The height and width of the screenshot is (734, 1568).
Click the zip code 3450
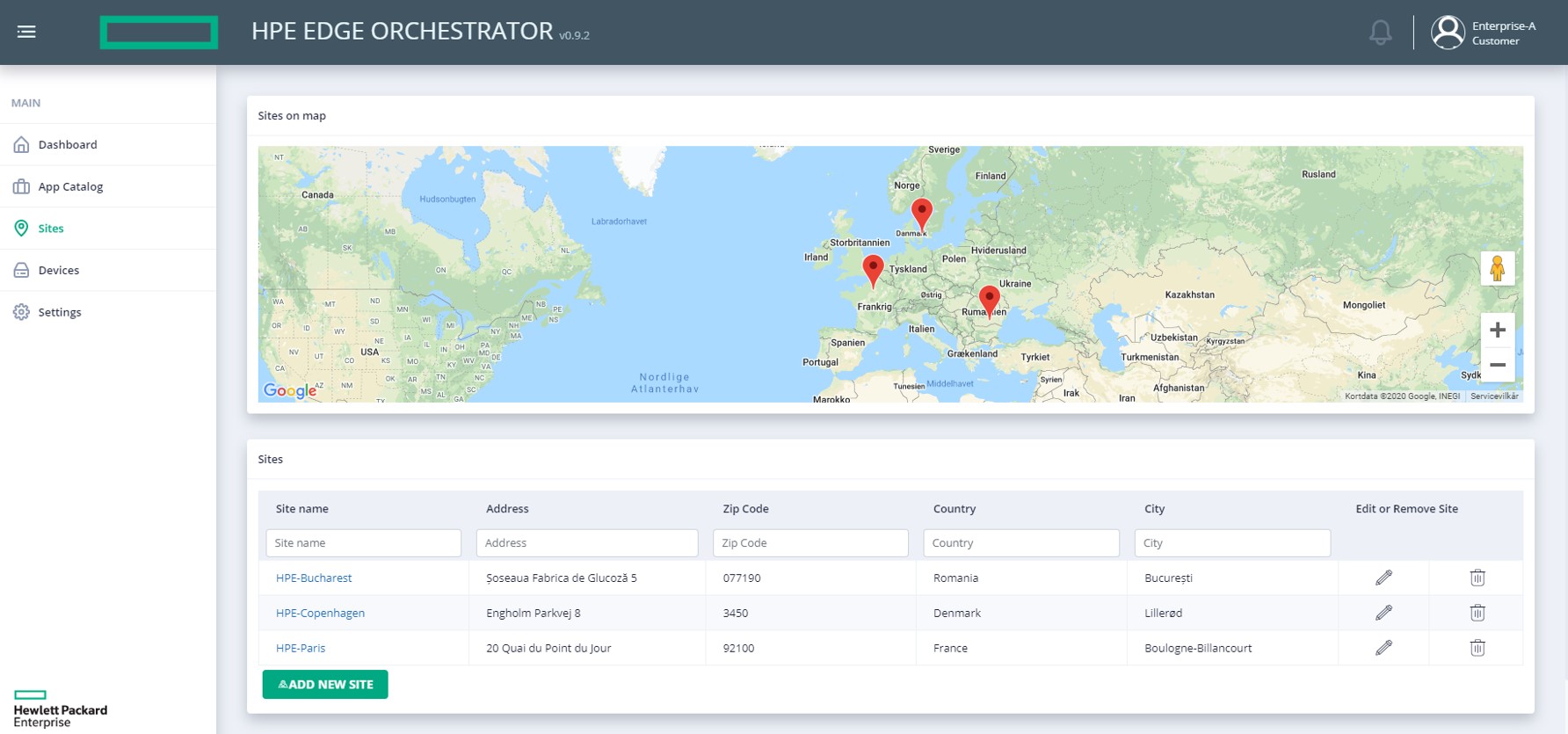coord(736,613)
